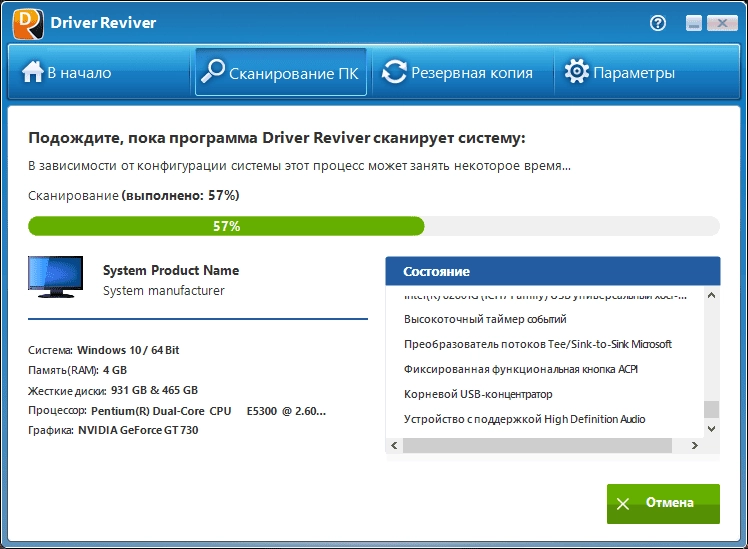The image size is (748, 549).
Task: Open help via question mark icon
Action: (x=658, y=23)
